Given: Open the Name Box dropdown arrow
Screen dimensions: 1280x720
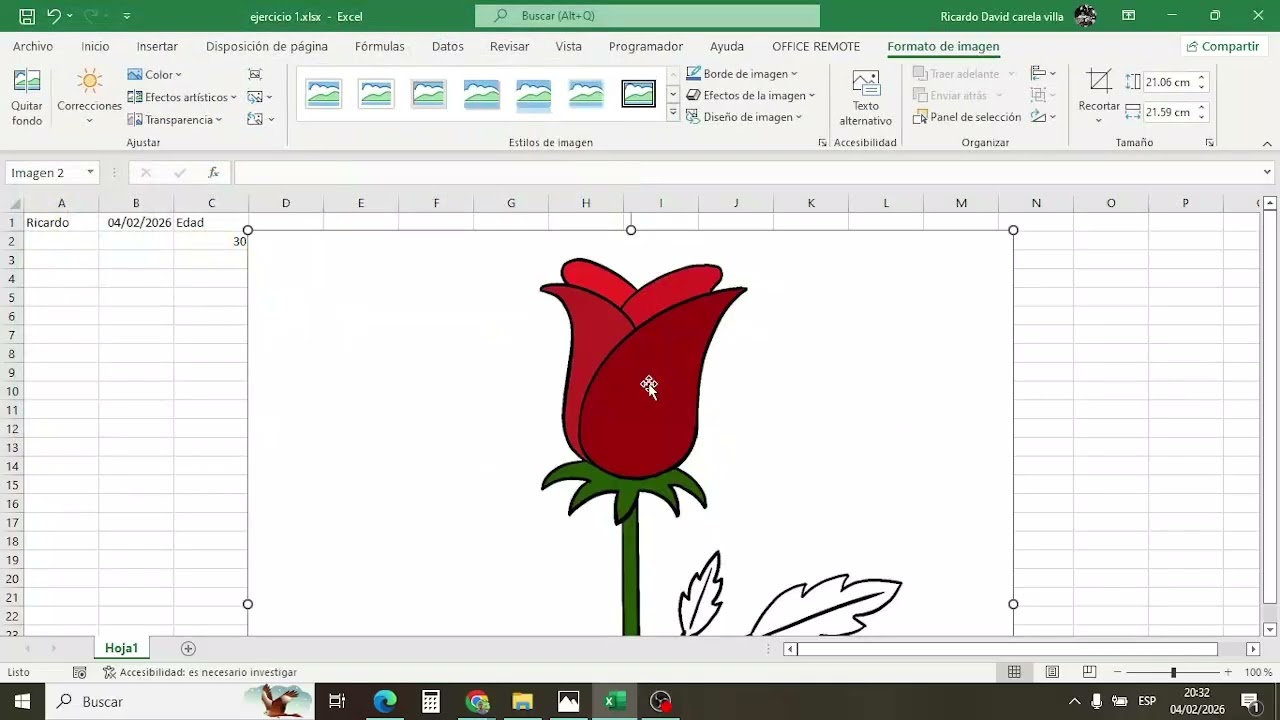Looking at the screenshot, I should pos(90,173).
